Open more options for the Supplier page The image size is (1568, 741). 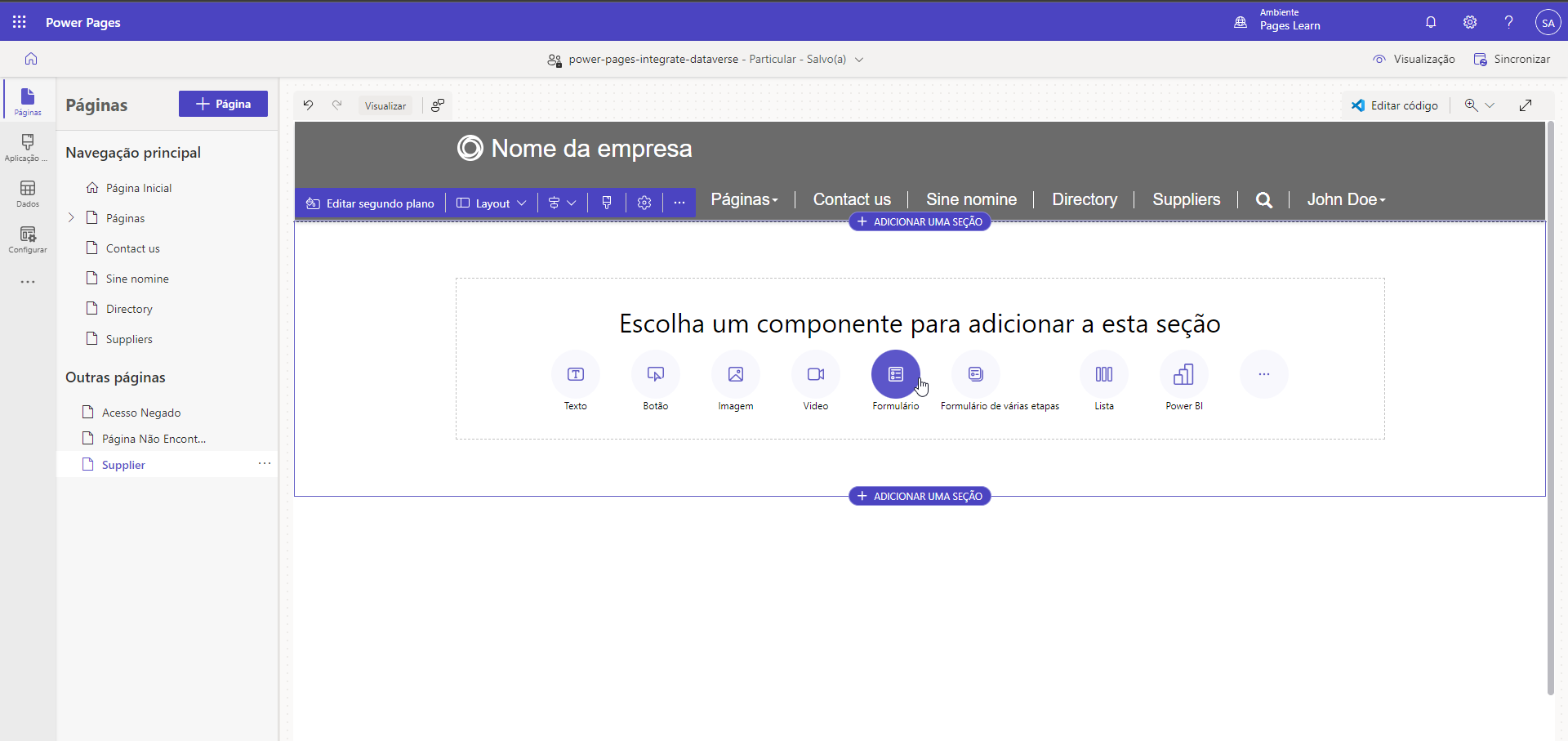(x=265, y=463)
